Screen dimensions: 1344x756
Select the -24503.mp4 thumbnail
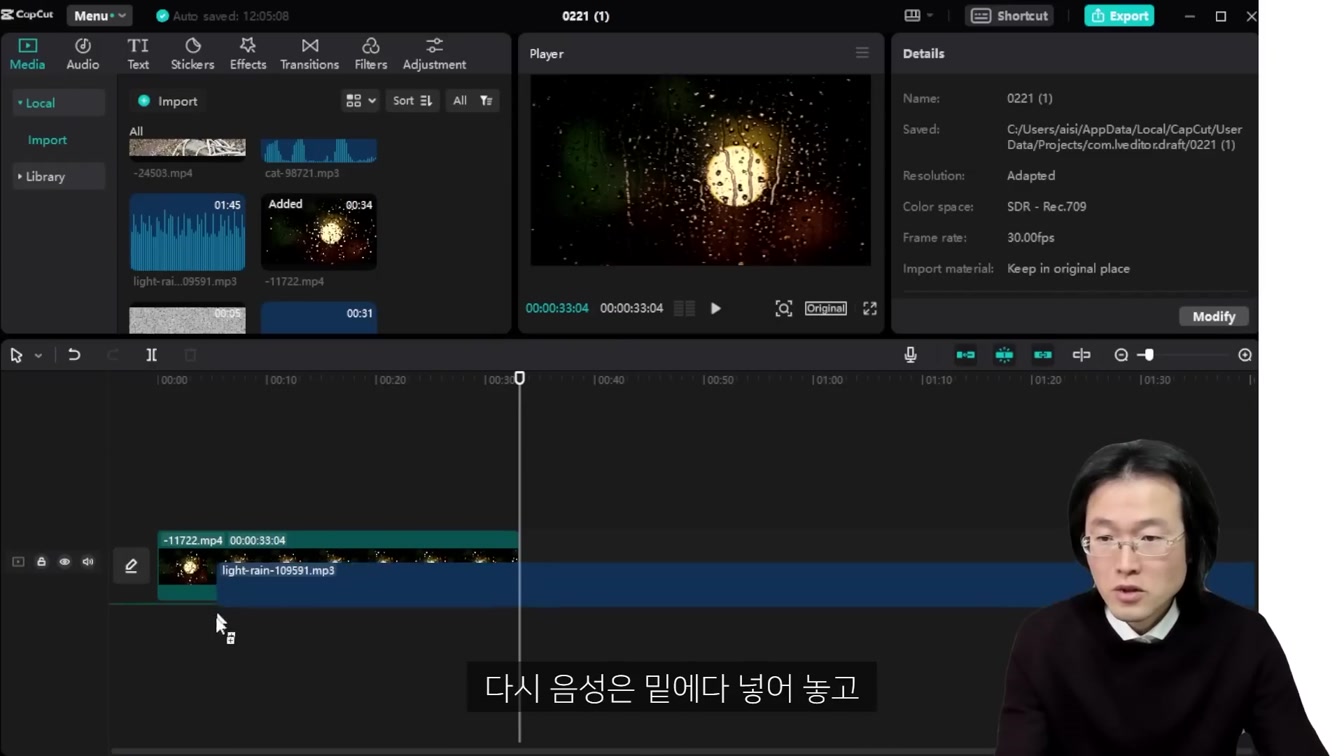coord(187,149)
